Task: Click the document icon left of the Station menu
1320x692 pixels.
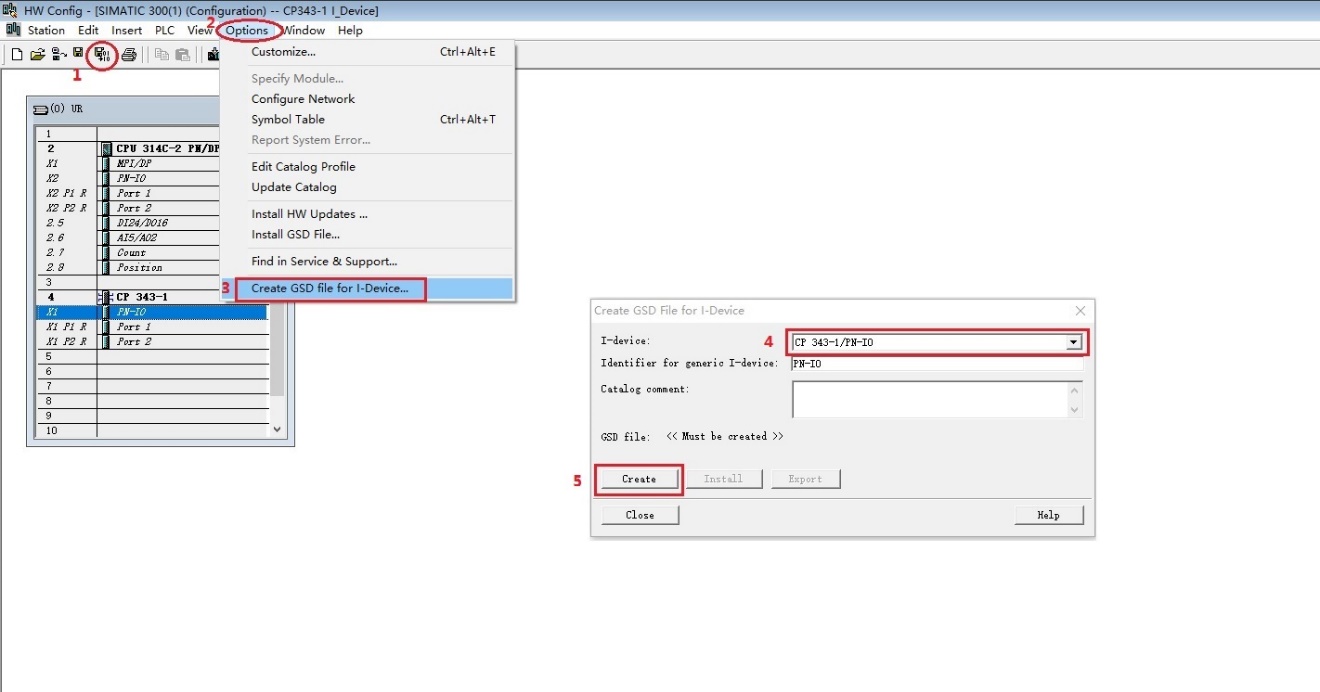Action: pyautogui.click(x=13, y=30)
